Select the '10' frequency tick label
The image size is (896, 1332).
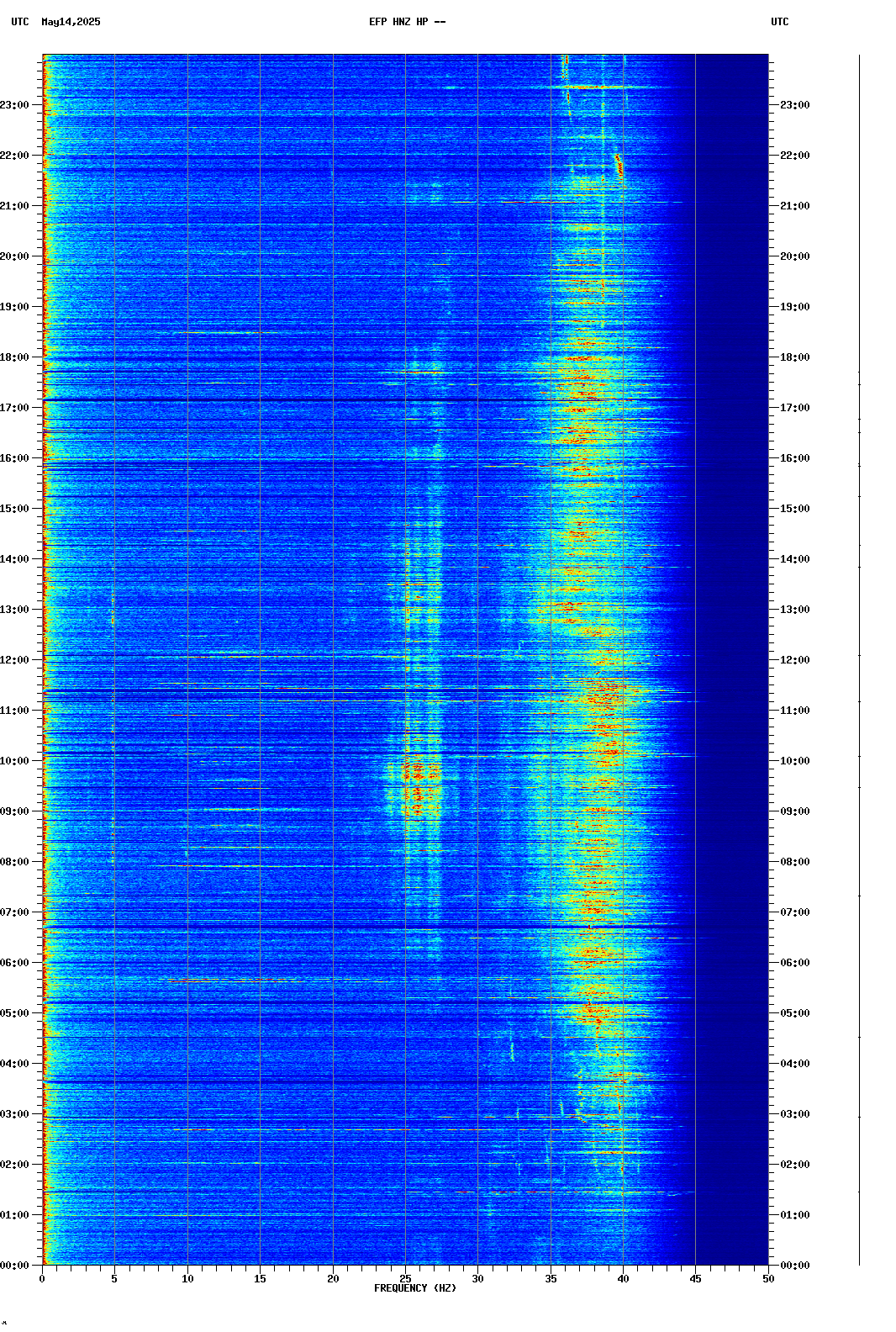[x=187, y=1279]
